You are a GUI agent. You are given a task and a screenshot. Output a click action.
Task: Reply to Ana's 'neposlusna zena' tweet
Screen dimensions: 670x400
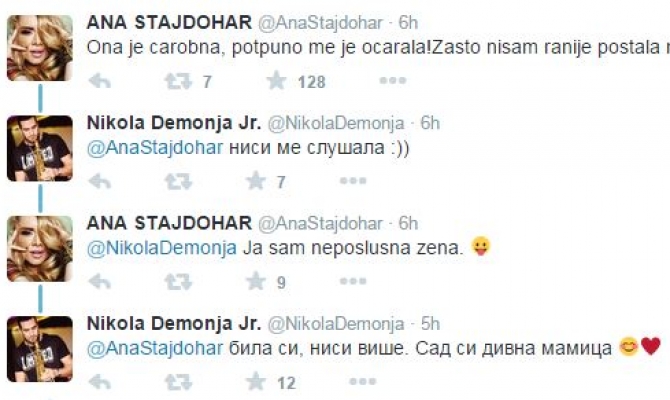tap(98, 282)
